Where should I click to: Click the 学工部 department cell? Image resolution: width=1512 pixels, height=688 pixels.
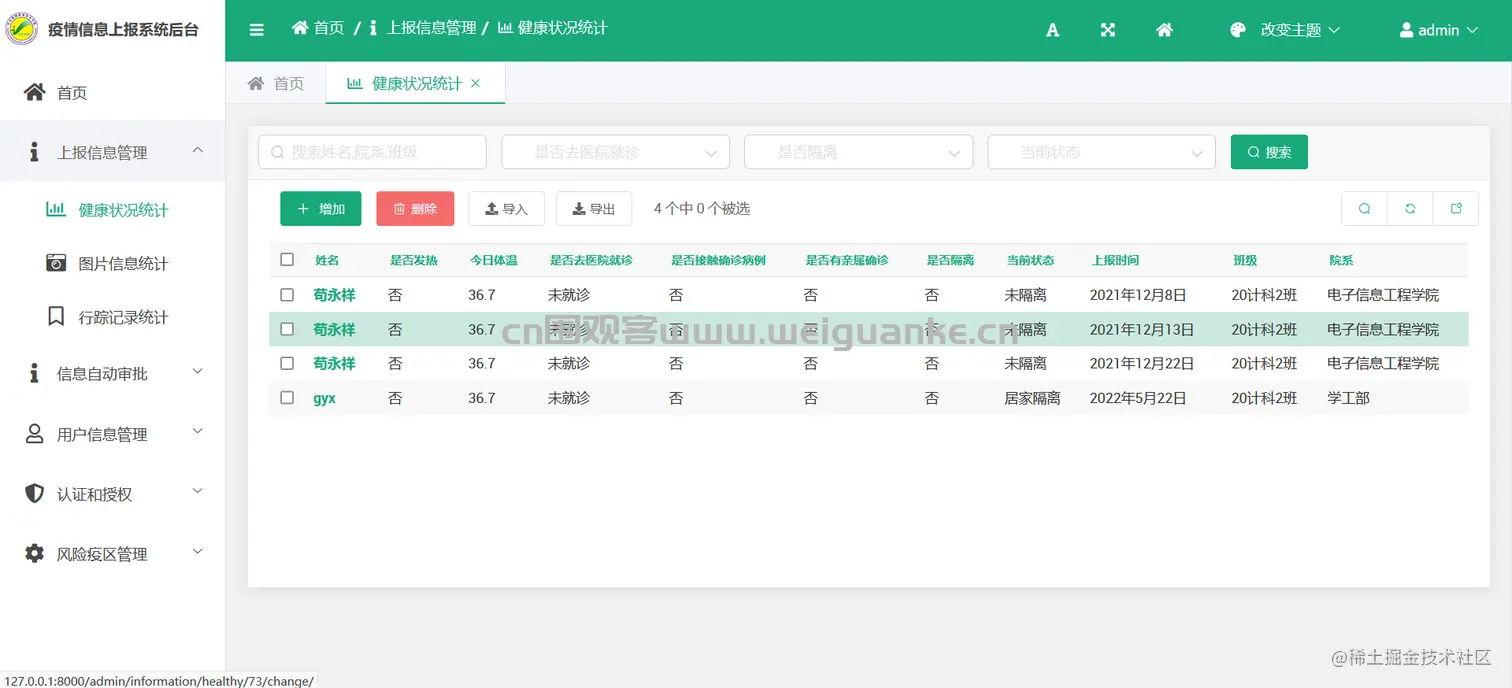[x=1348, y=397]
